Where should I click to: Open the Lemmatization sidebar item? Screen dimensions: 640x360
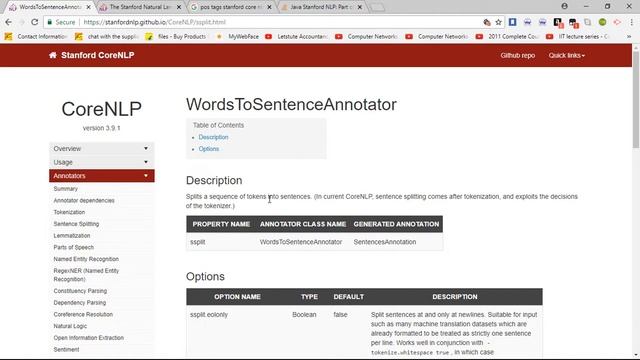click(x=72, y=236)
